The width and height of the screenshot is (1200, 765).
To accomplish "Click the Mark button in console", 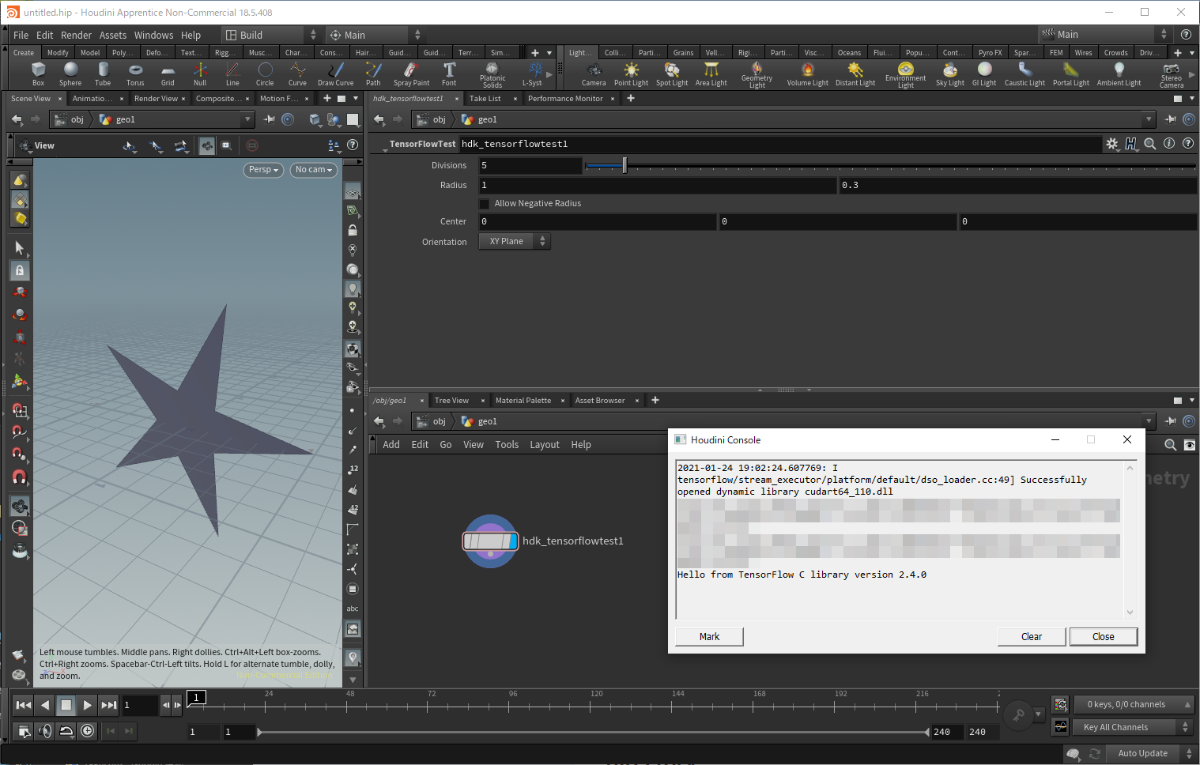I will click(709, 636).
